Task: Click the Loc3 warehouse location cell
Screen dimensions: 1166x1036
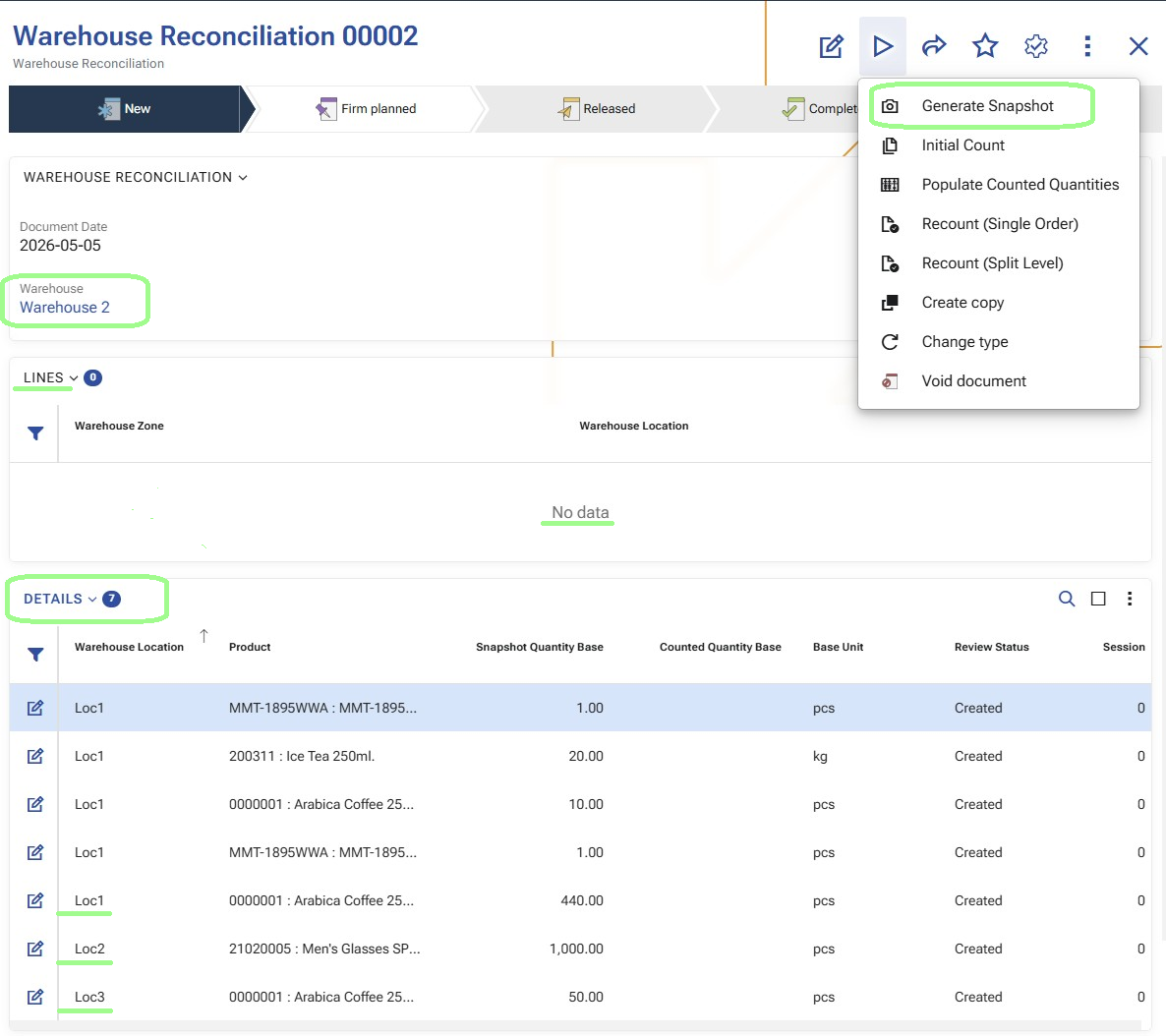Action: pyautogui.click(x=89, y=998)
